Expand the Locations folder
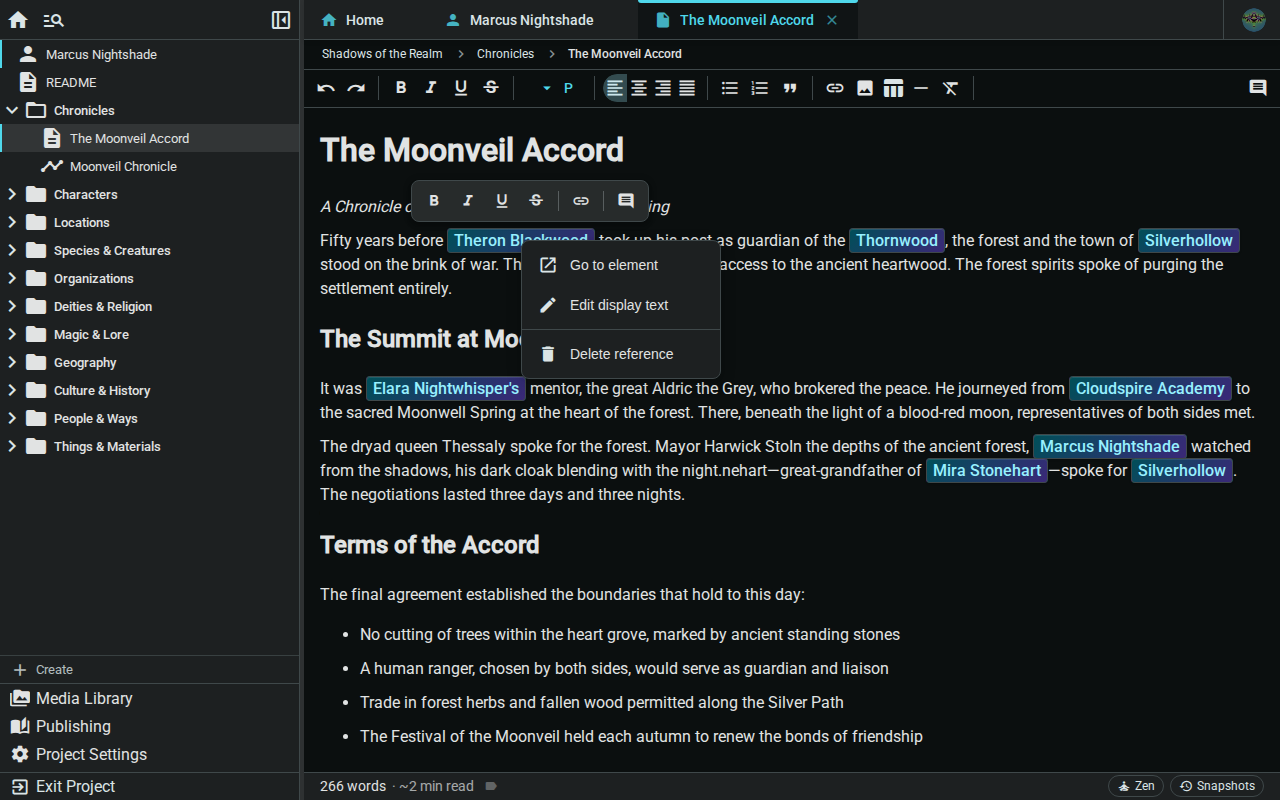Image resolution: width=1280 pixels, height=800 pixels. click(x=12, y=222)
